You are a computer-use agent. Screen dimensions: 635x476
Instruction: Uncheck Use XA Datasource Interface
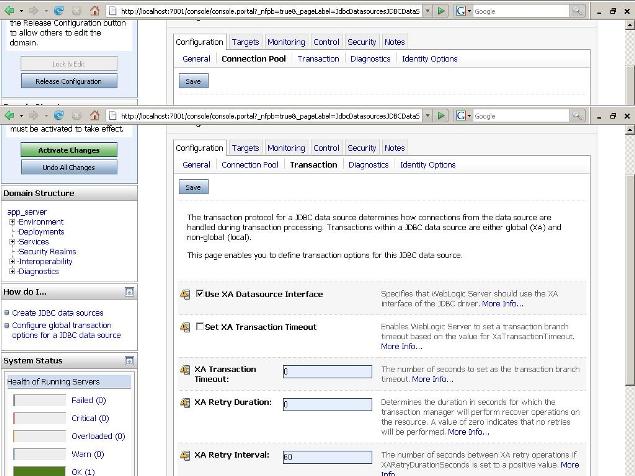tap(198, 295)
